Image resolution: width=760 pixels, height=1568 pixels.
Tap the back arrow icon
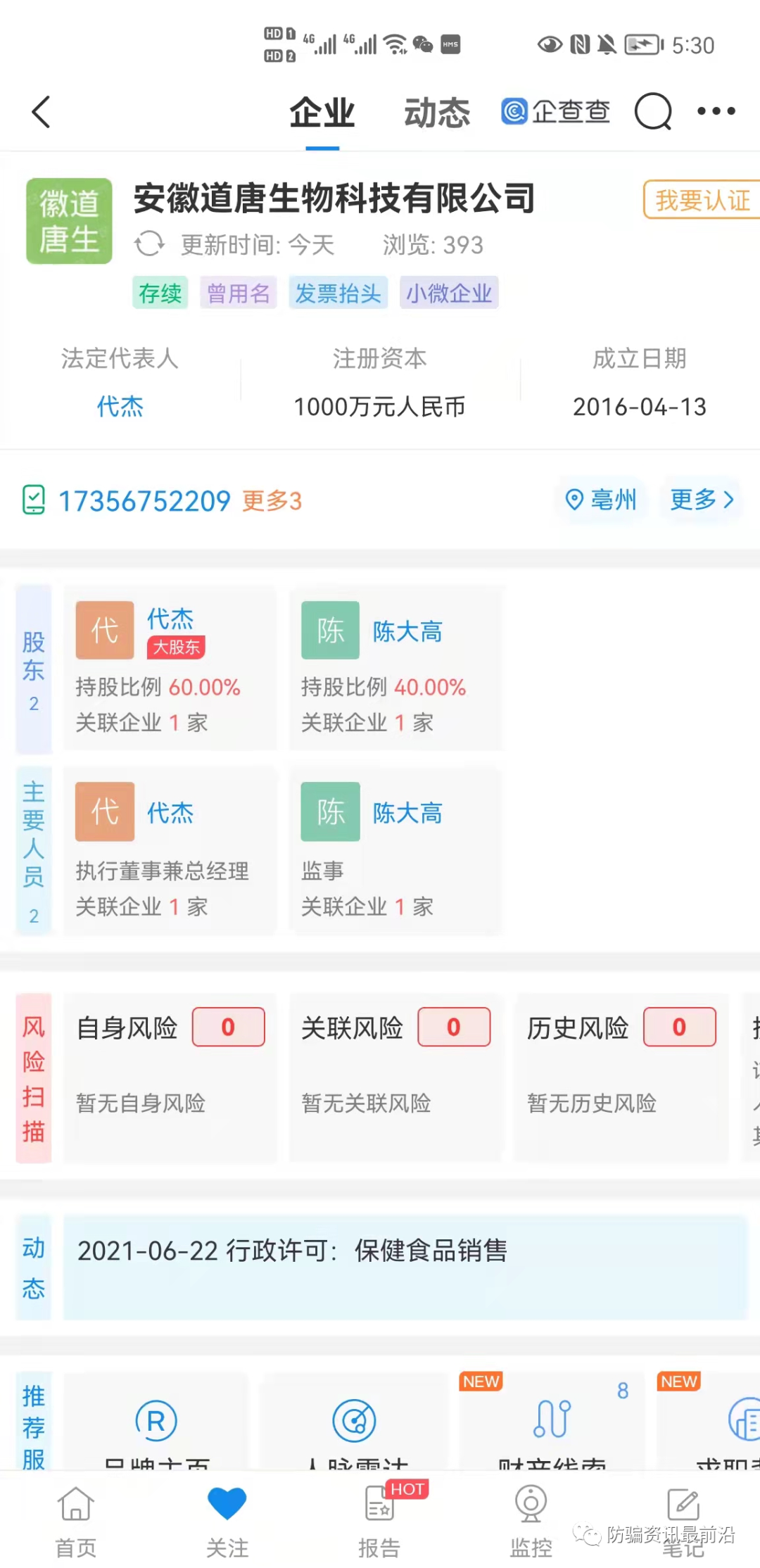[41, 112]
